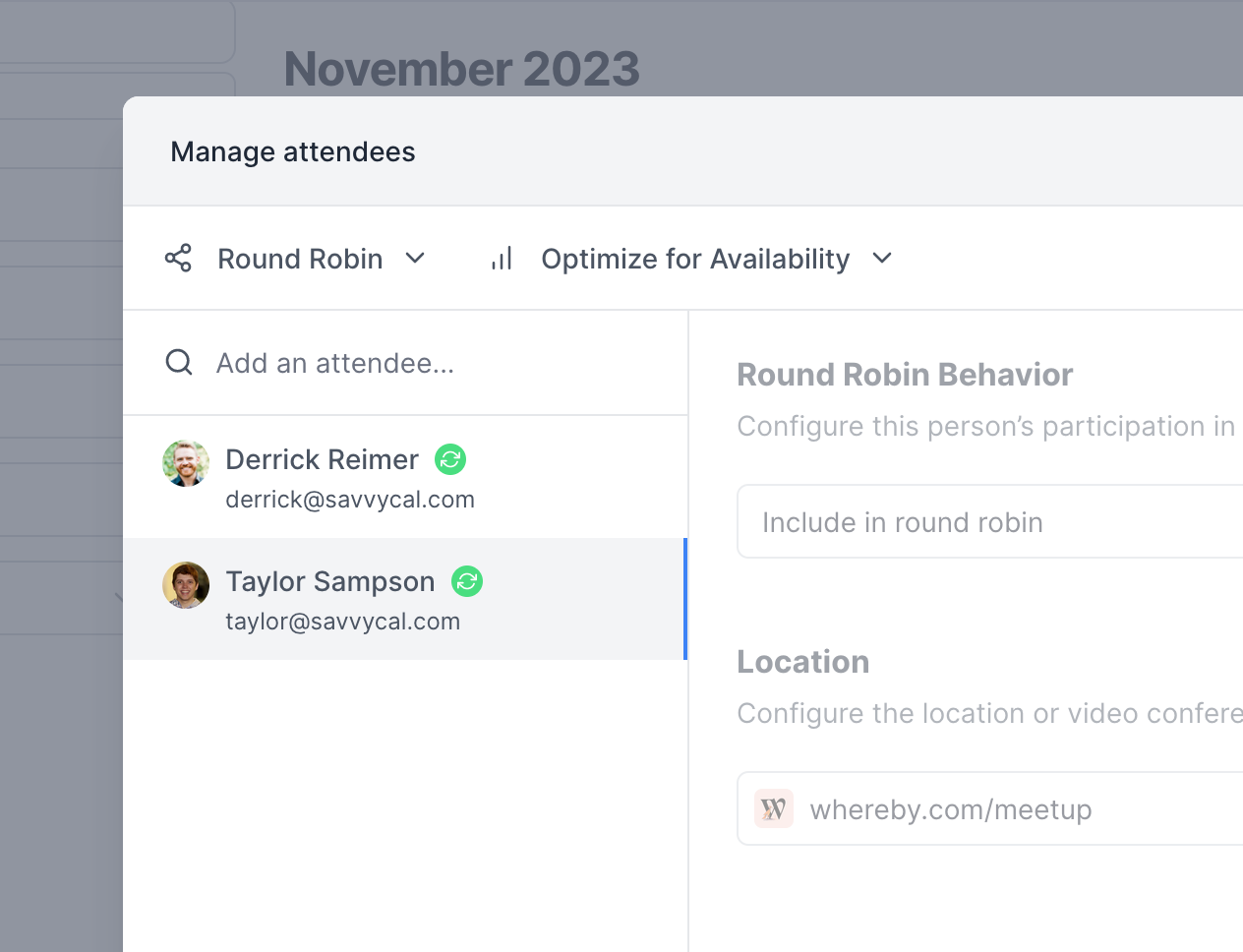
Task: Select the bar chart icon near Optimize for Availability
Action: [x=501, y=258]
